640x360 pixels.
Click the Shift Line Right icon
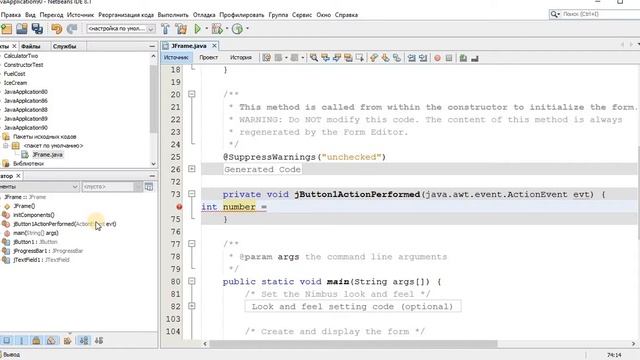coord(423,58)
